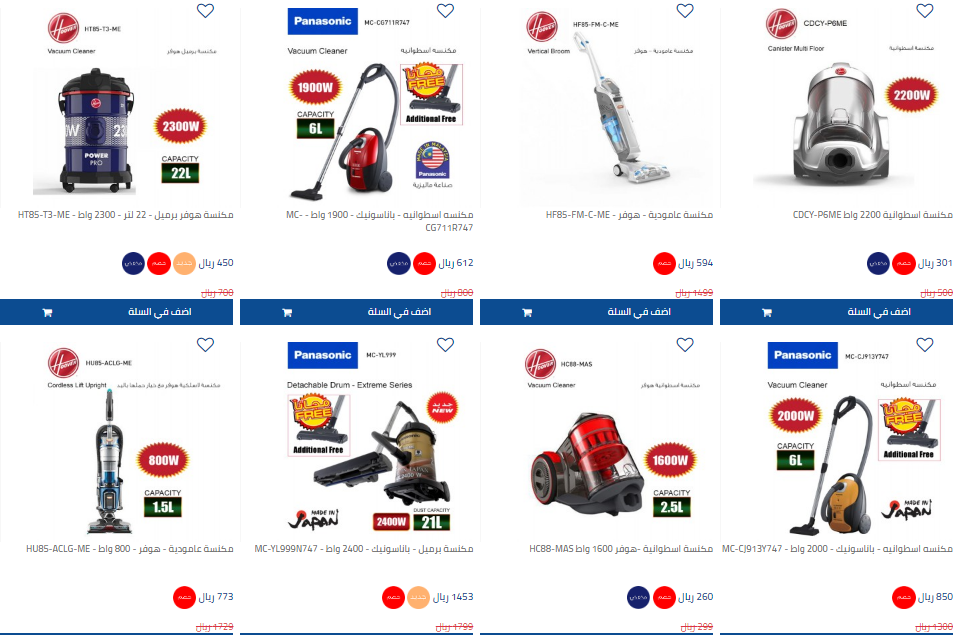The width and height of the screenshot is (975, 635).
Task: Add Hoover HF85-FM-C-ME to wishlist
Action: tap(685, 11)
